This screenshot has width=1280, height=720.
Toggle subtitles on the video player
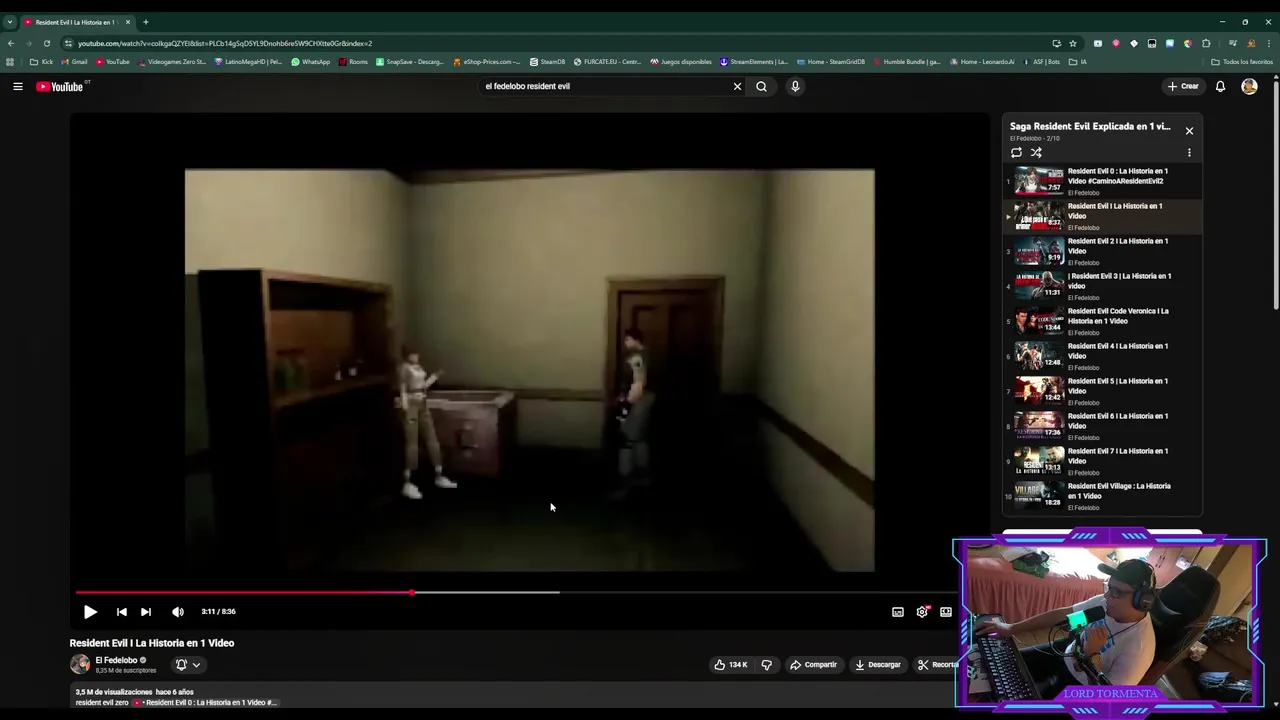point(898,612)
